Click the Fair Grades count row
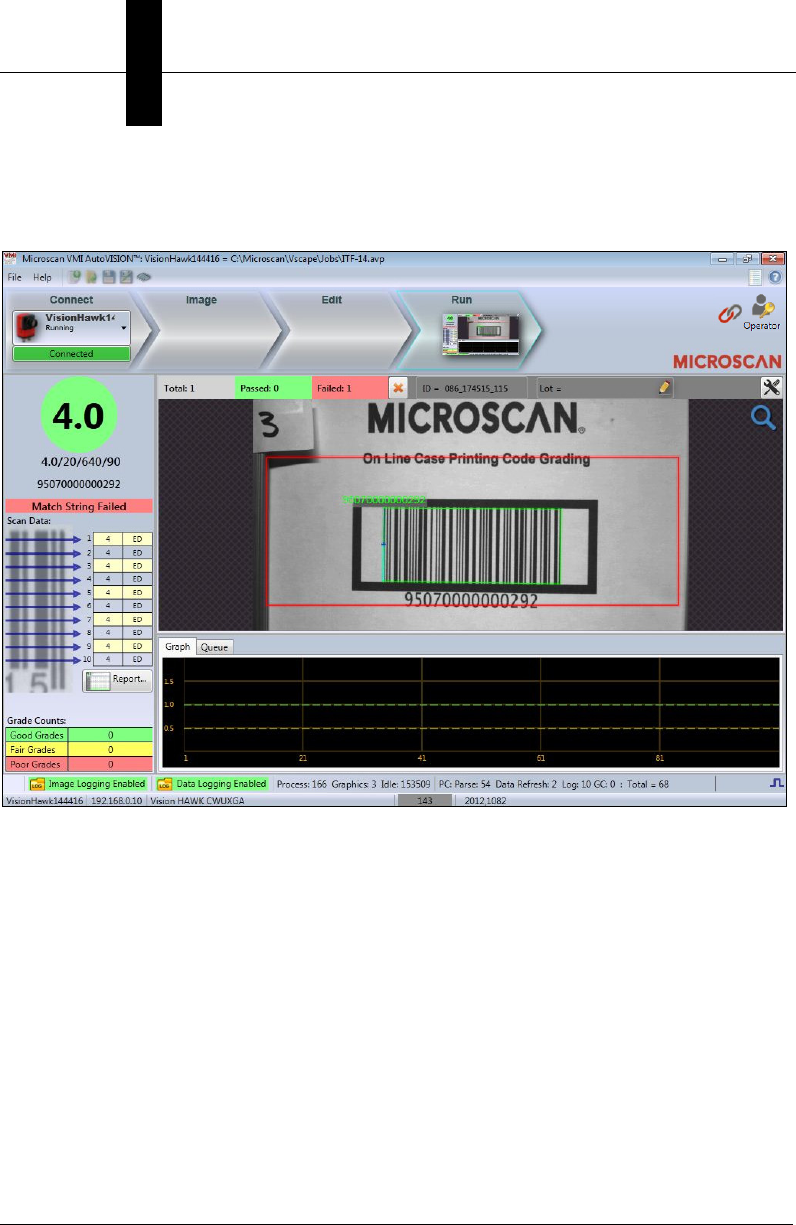 (x=78, y=749)
